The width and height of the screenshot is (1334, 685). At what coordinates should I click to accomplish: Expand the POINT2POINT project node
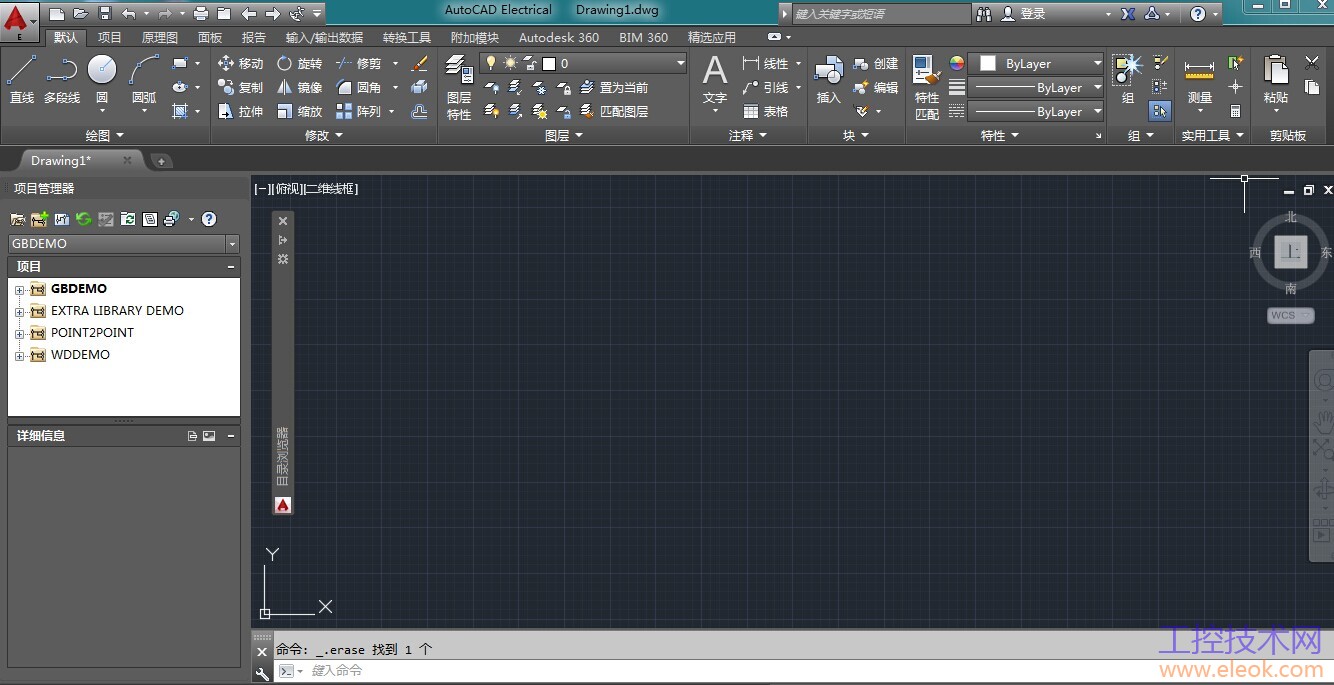(x=18, y=333)
